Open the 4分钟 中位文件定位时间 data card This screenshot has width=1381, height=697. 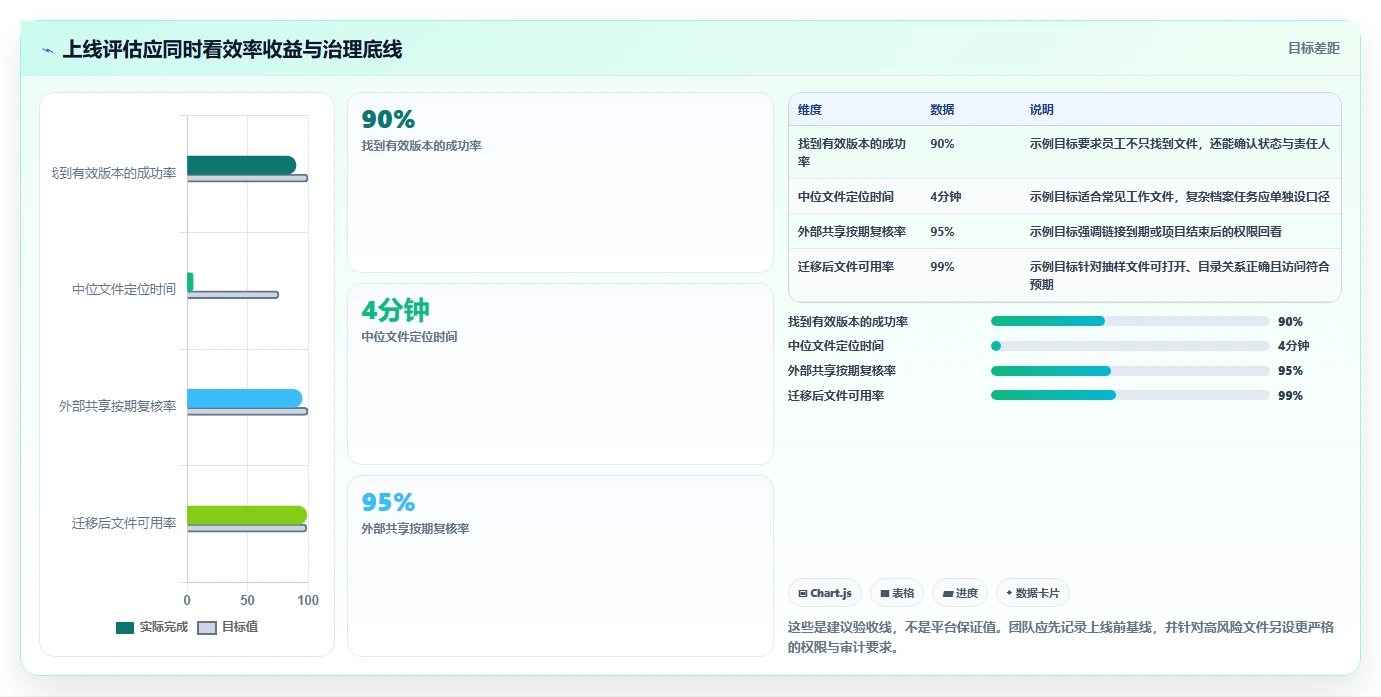click(560, 374)
